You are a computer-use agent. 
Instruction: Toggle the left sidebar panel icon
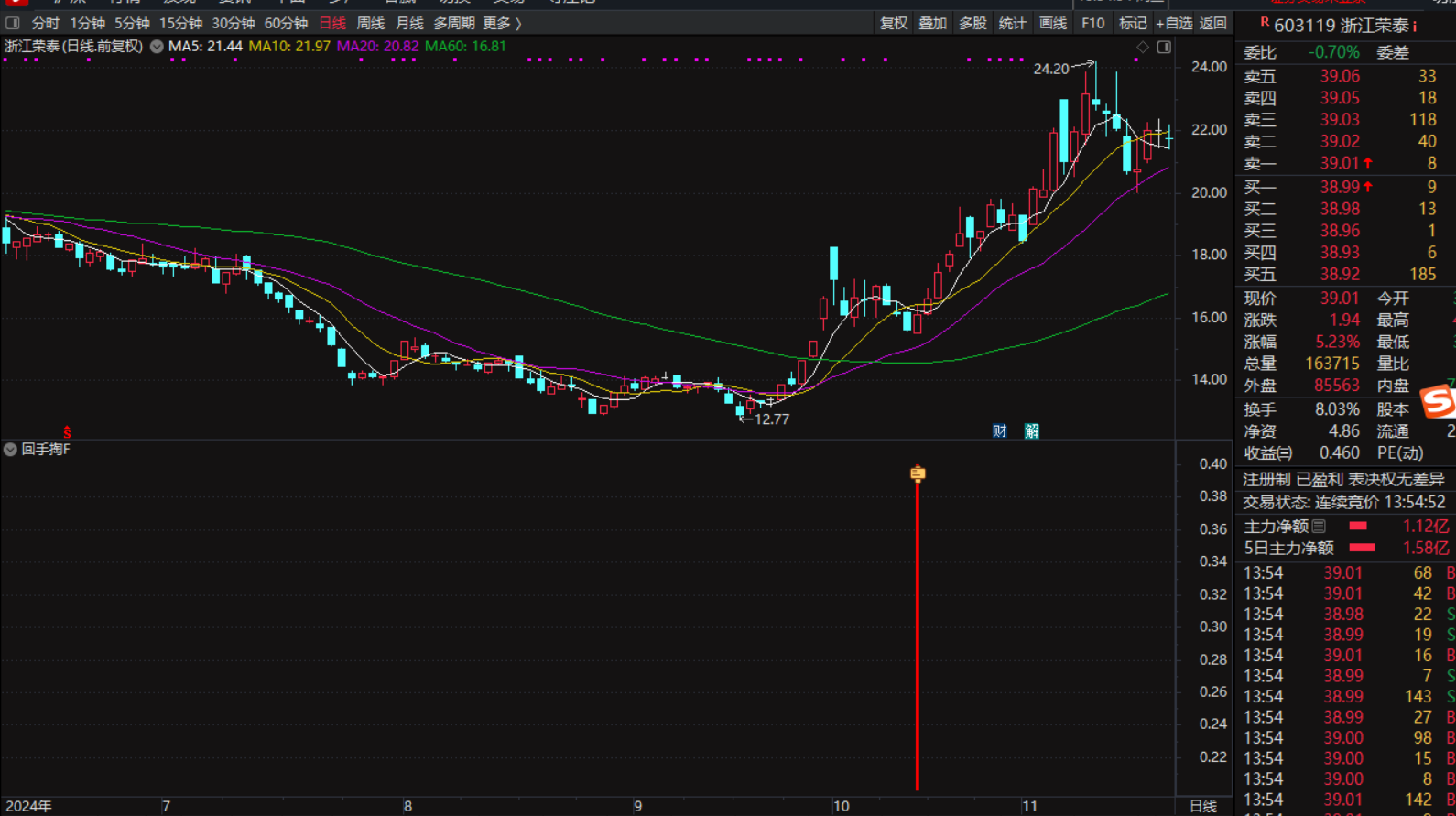[x=13, y=23]
